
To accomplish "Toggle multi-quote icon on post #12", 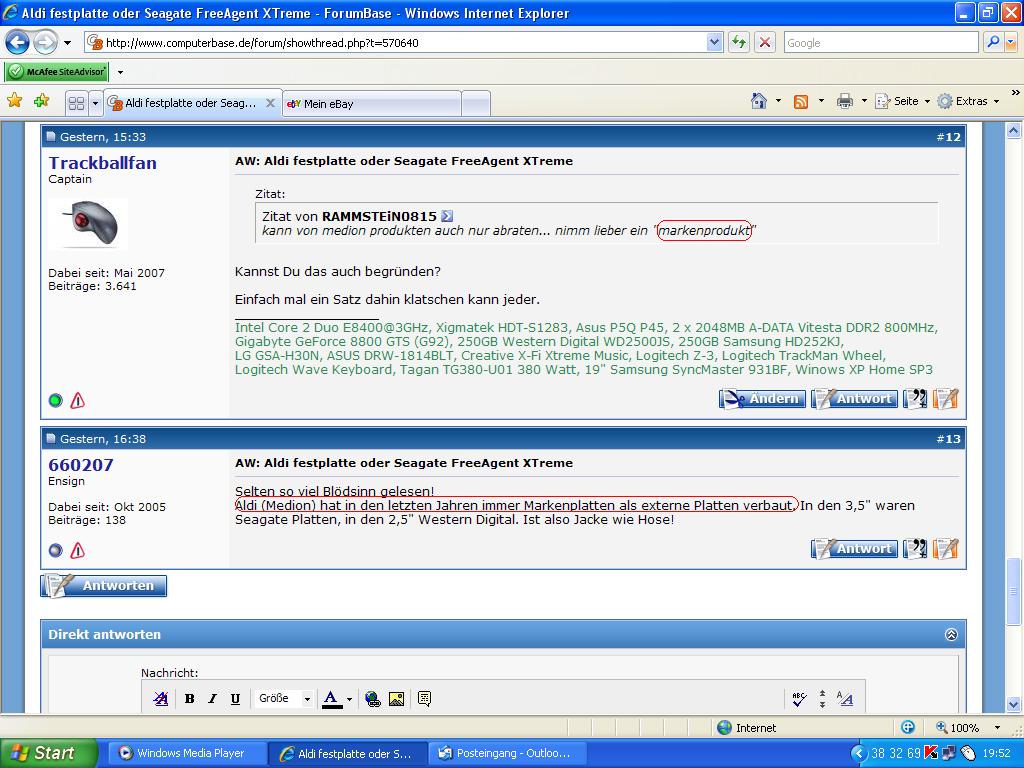I will [915, 398].
